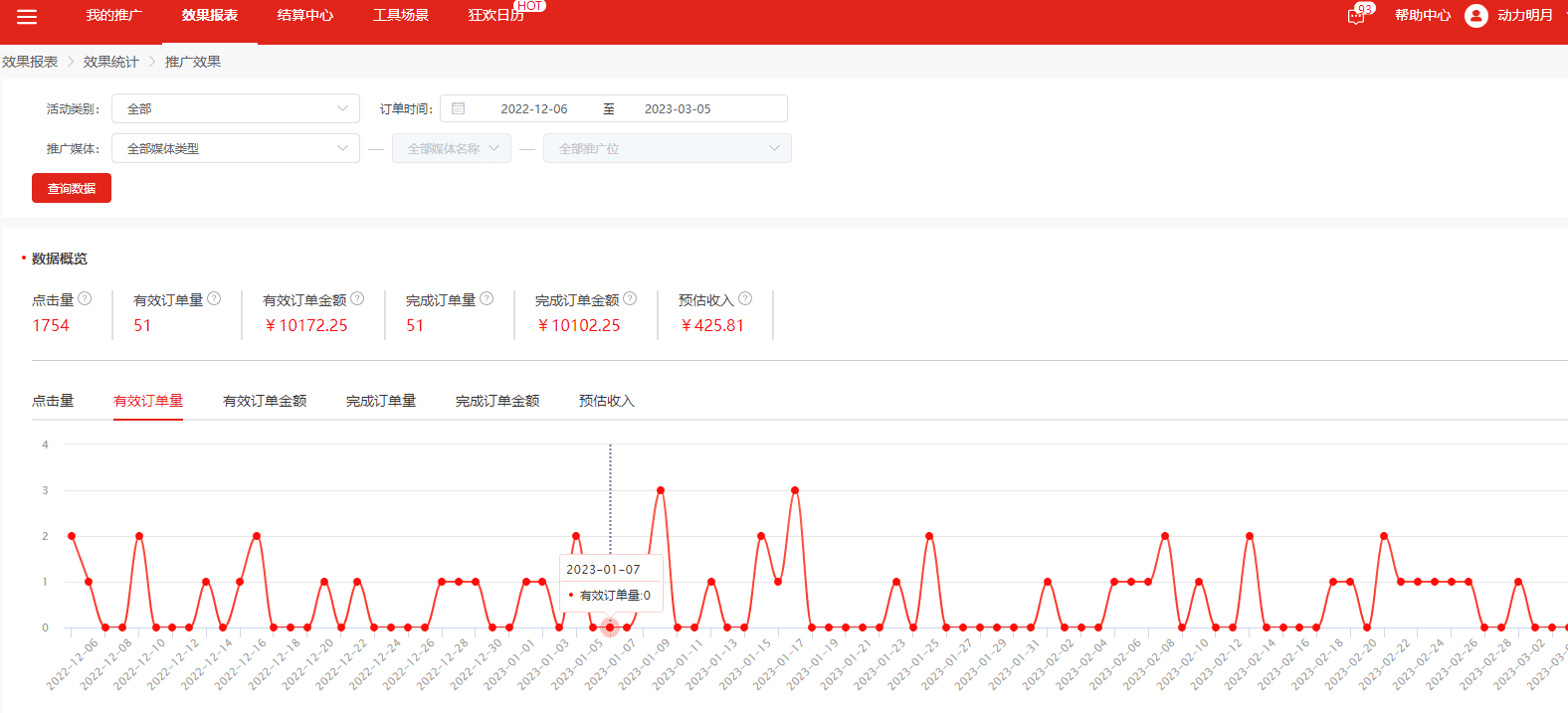Switch to 结算中心 in top navigation
This screenshot has height=713, width=1568.
pos(305,16)
